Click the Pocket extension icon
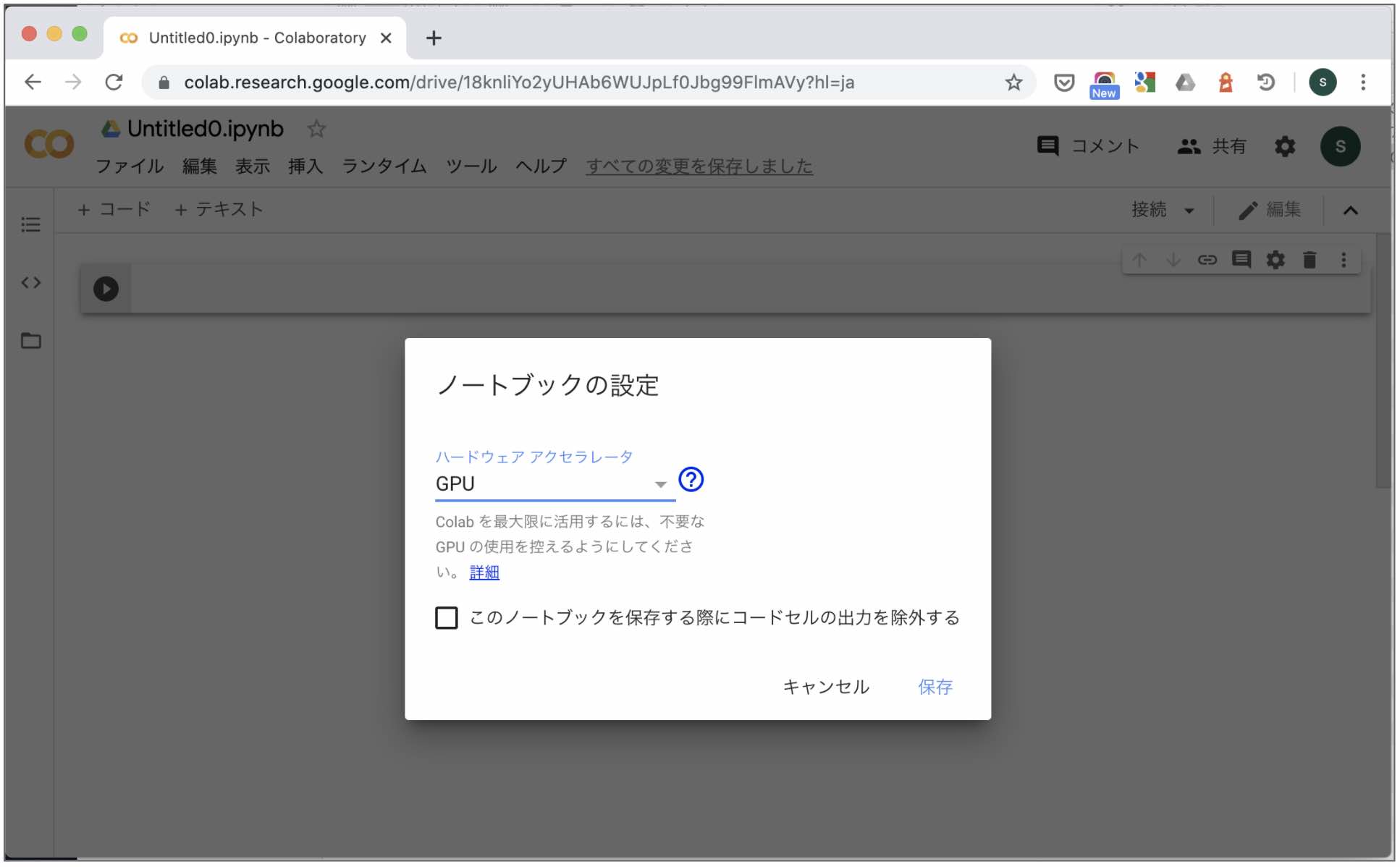The width and height of the screenshot is (1400, 867). [1063, 83]
